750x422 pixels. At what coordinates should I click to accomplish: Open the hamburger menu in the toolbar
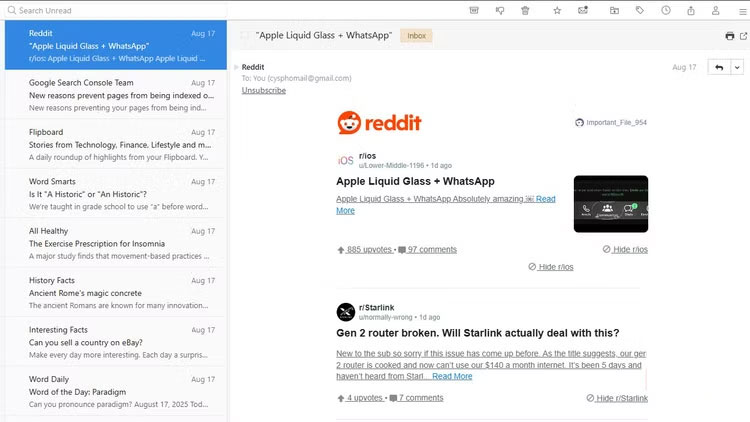point(741,10)
